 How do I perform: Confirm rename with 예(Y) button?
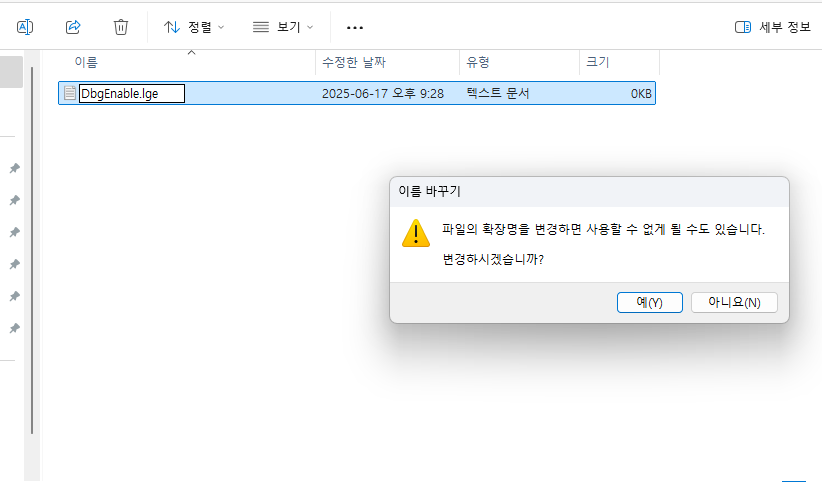[x=650, y=302]
